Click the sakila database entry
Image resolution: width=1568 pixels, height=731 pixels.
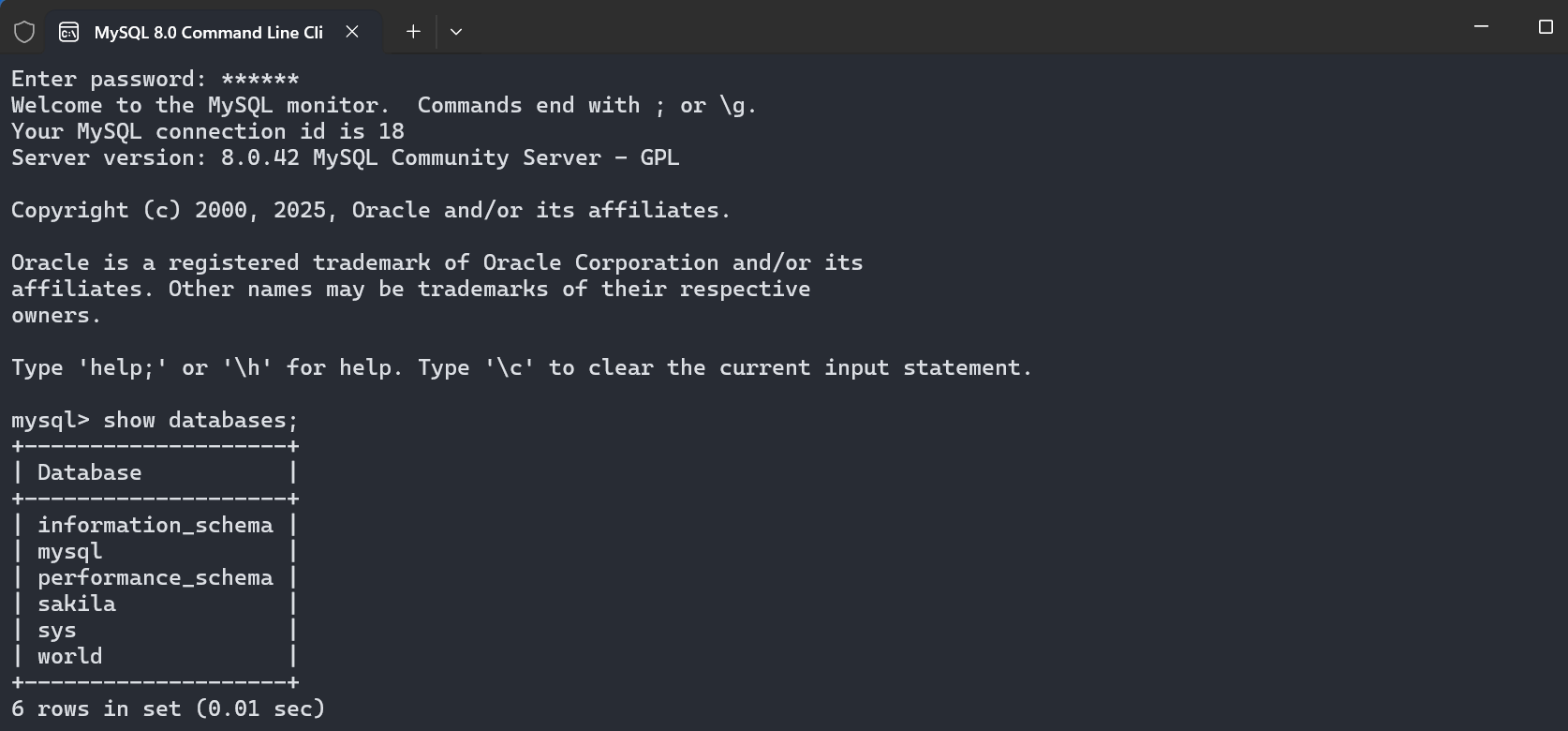pyautogui.click(x=77, y=604)
